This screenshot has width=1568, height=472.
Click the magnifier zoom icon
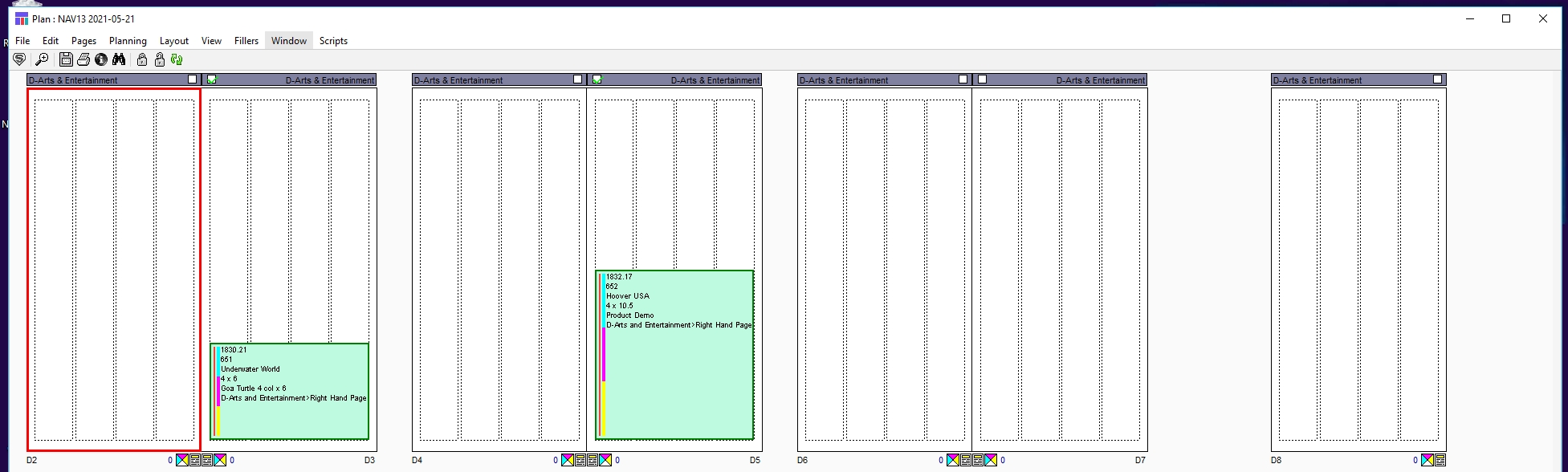42,59
